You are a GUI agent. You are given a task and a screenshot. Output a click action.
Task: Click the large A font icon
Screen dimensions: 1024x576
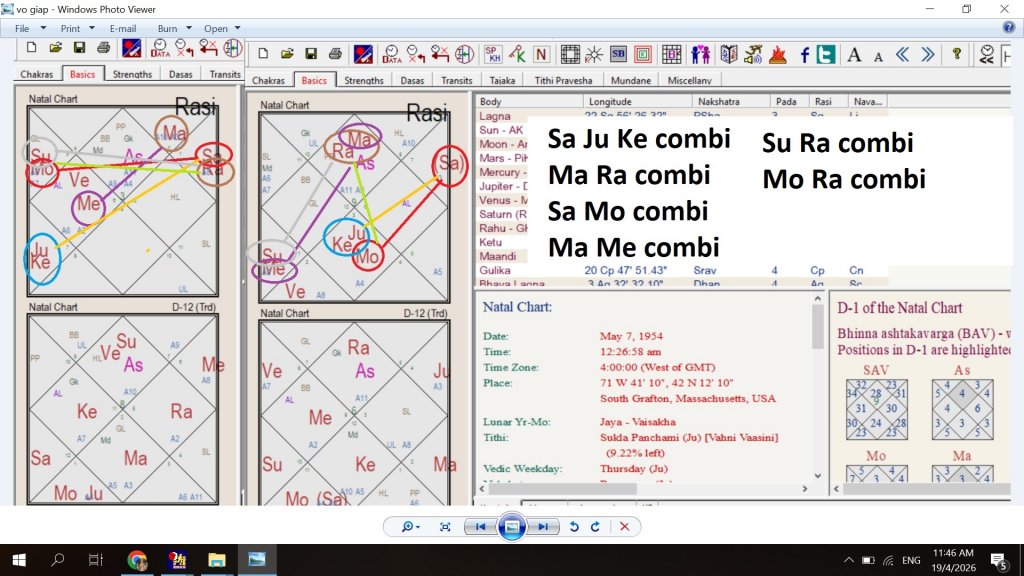854,55
